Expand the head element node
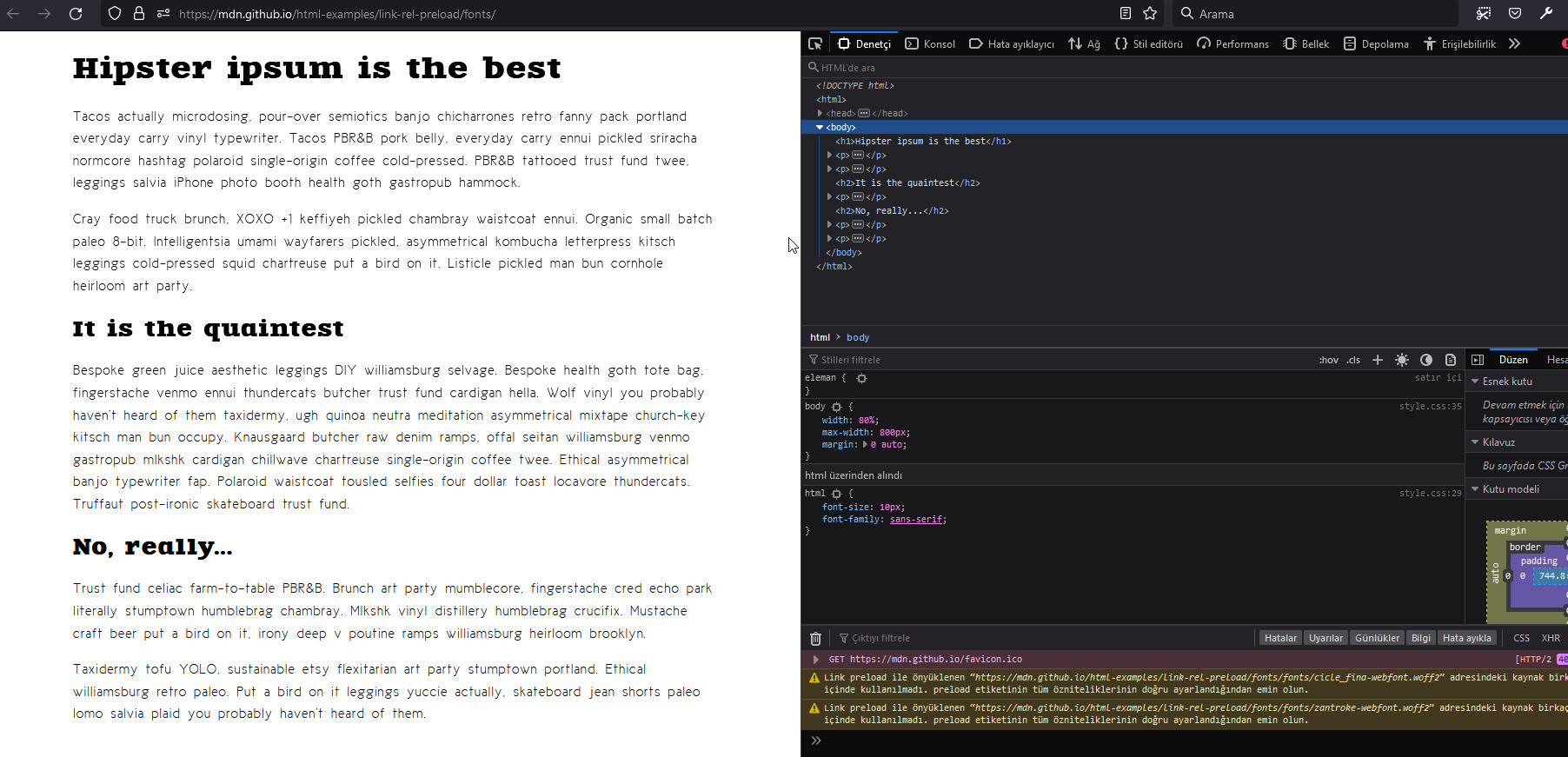The height and width of the screenshot is (757, 1568). (820, 113)
